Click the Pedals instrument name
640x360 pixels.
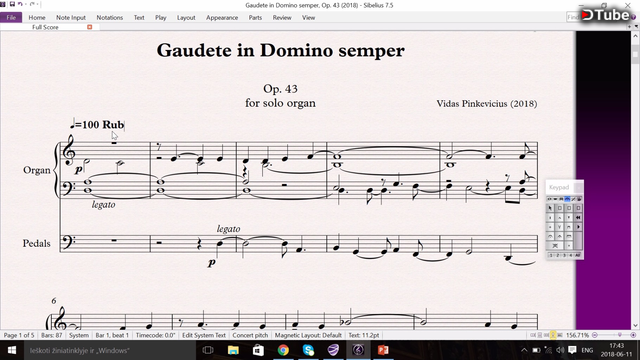[x=36, y=244]
